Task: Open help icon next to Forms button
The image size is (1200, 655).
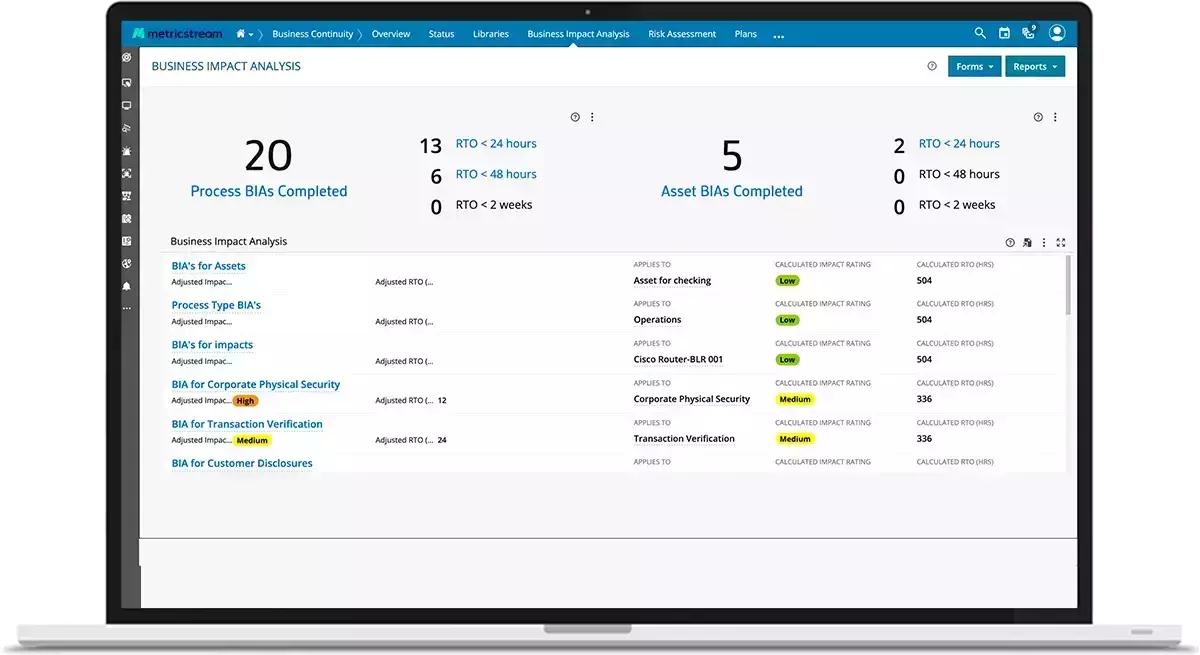Action: 932,66
